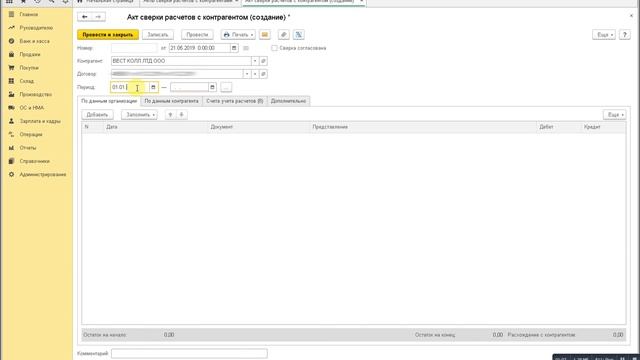The height and width of the screenshot is (360, 640).
Task: Switch to Дополнительно tab
Action: pyautogui.click(x=288, y=101)
